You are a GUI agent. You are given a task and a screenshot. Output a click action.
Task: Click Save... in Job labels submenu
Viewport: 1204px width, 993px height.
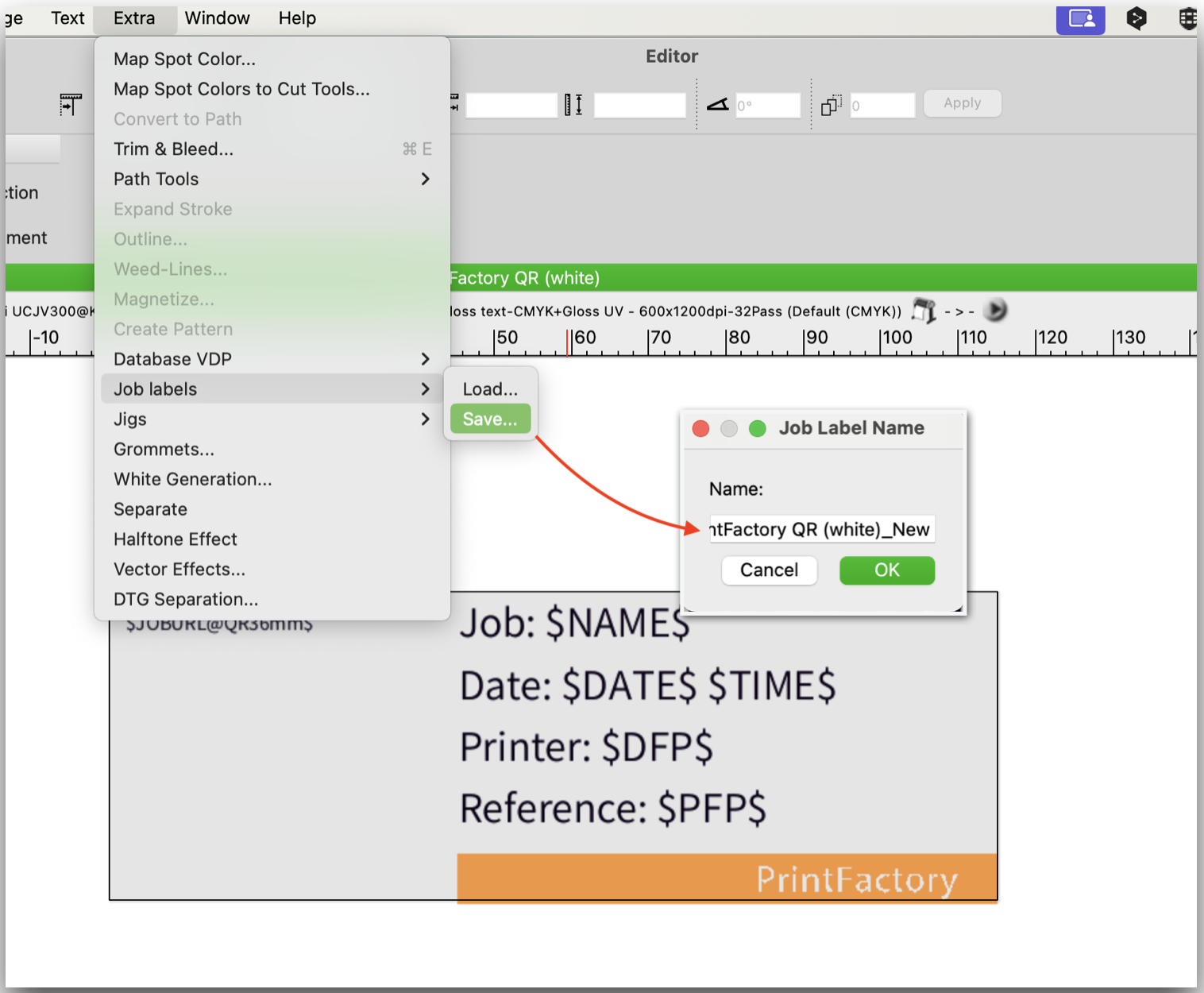tap(490, 419)
